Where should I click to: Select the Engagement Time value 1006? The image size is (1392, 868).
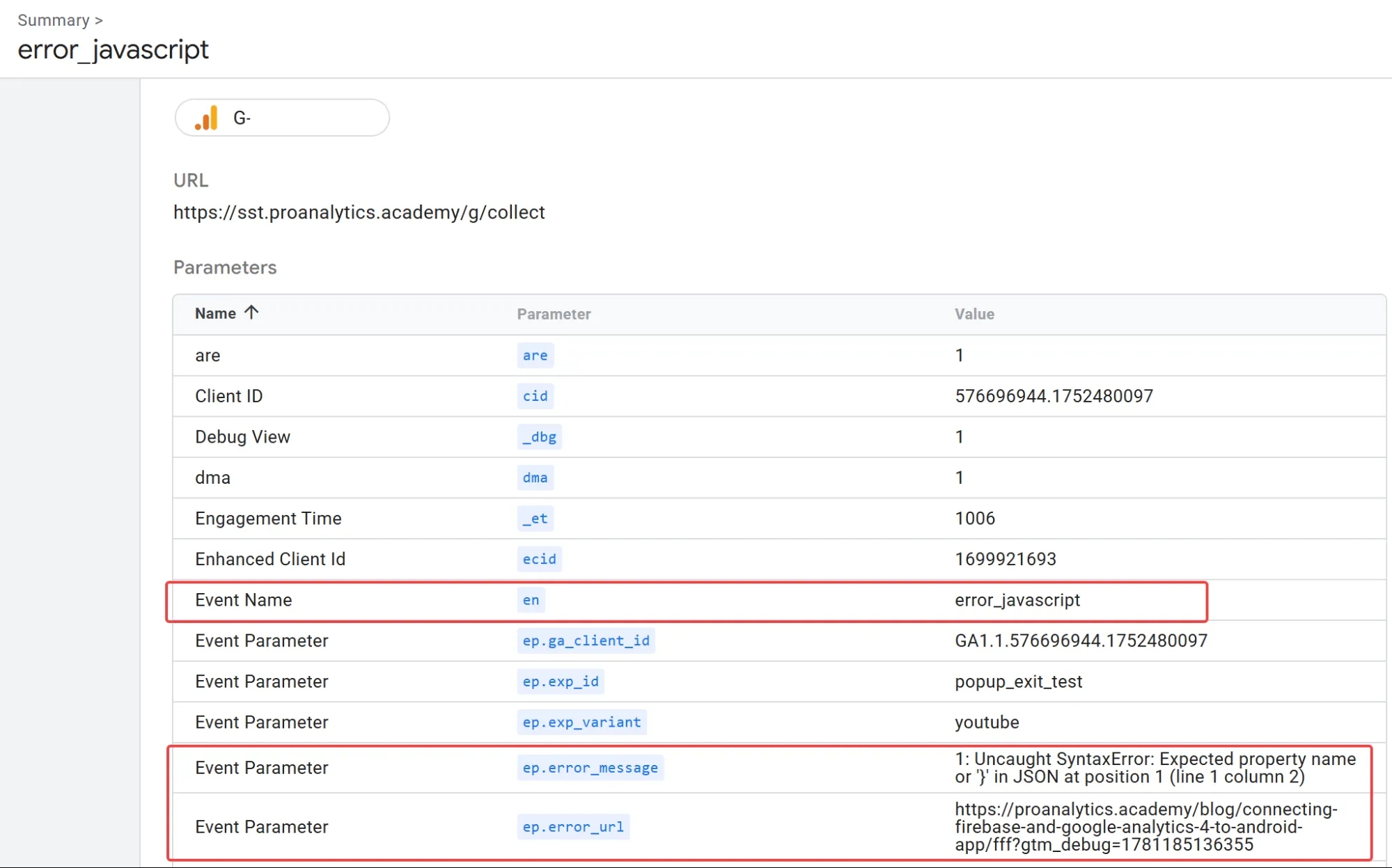(975, 519)
